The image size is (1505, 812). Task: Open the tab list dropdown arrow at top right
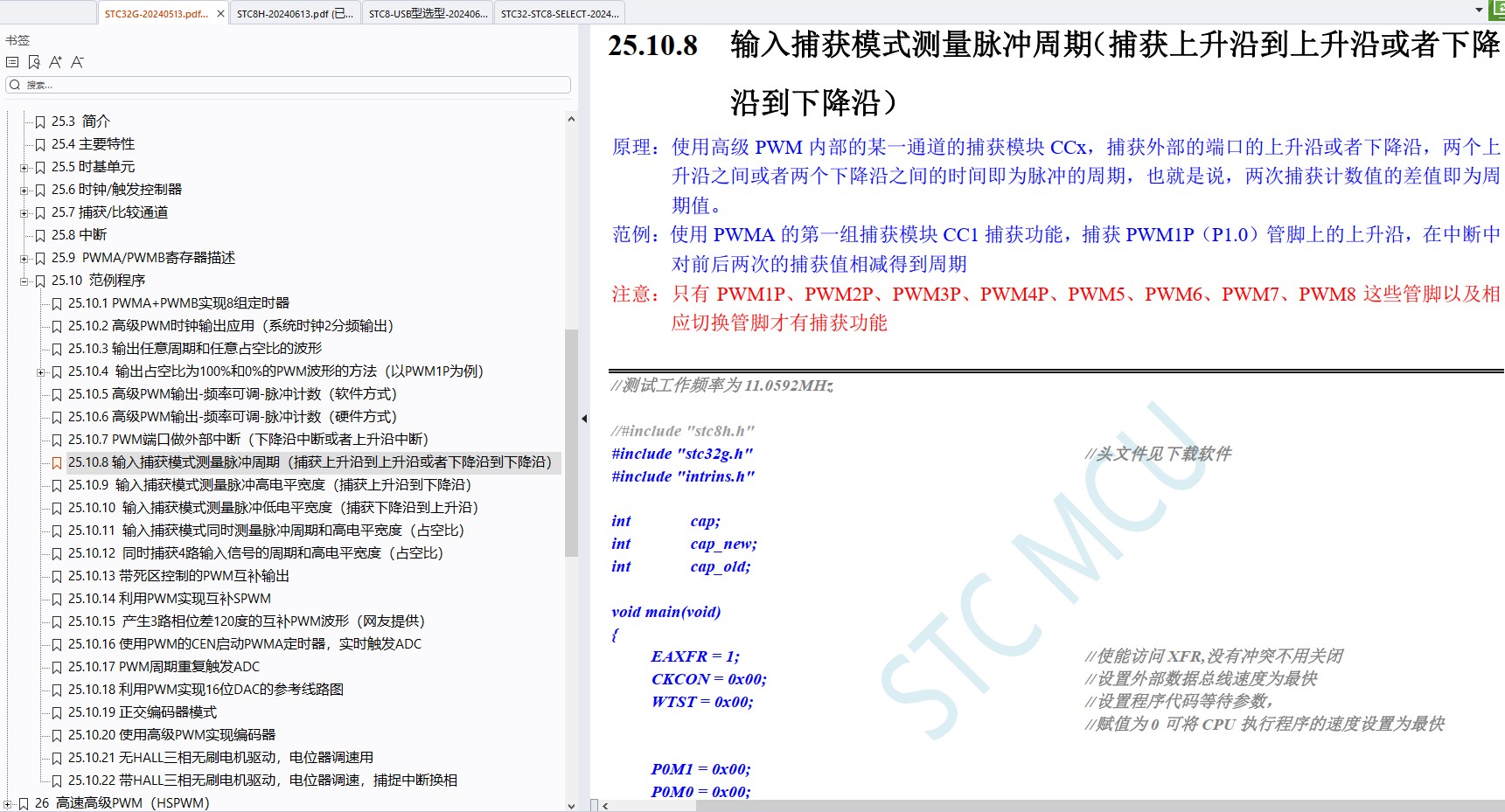pyautogui.click(x=1479, y=10)
